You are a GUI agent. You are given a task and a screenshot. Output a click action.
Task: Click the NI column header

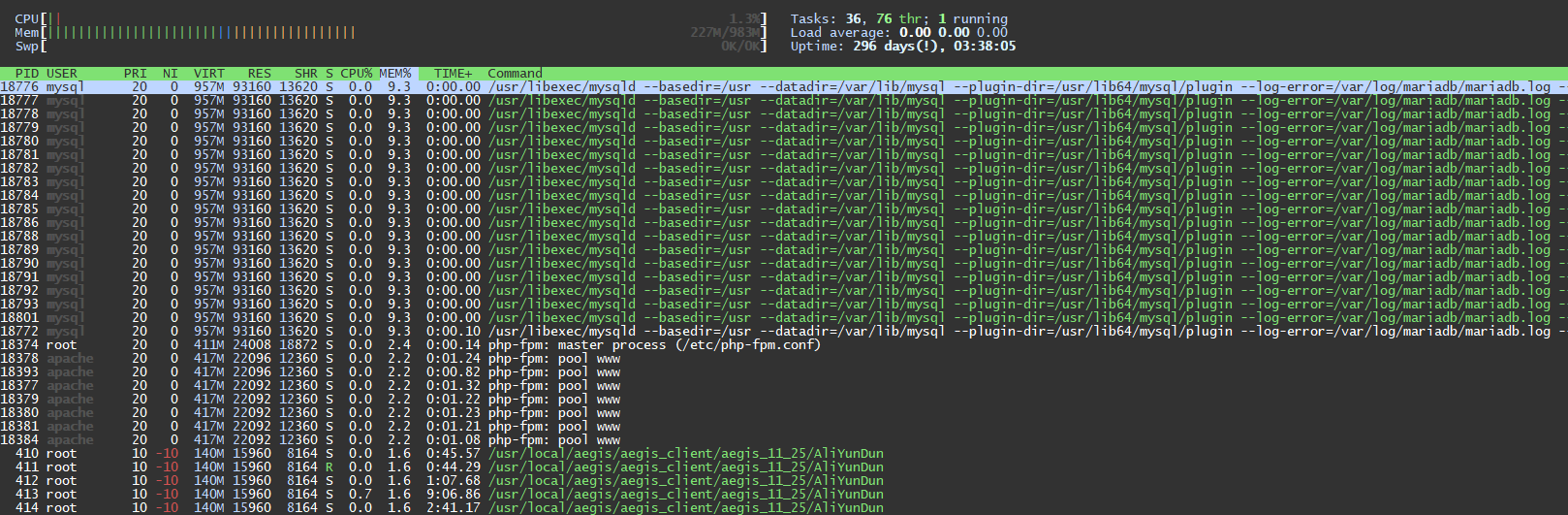coord(171,74)
